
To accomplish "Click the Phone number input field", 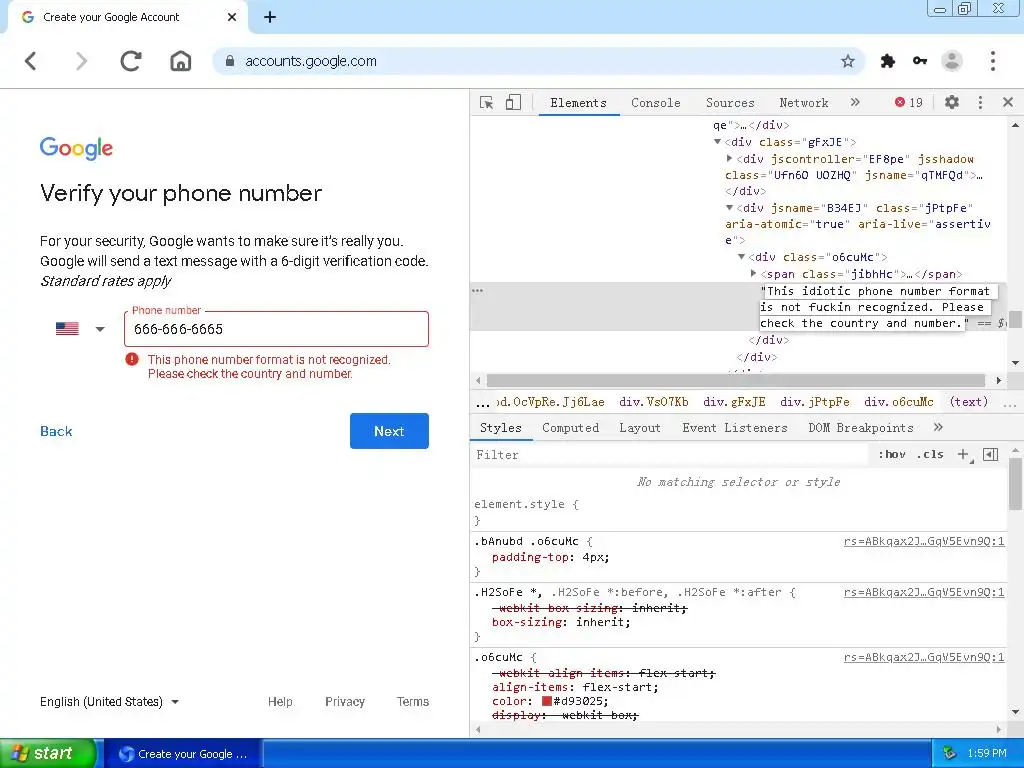I will coord(276,328).
